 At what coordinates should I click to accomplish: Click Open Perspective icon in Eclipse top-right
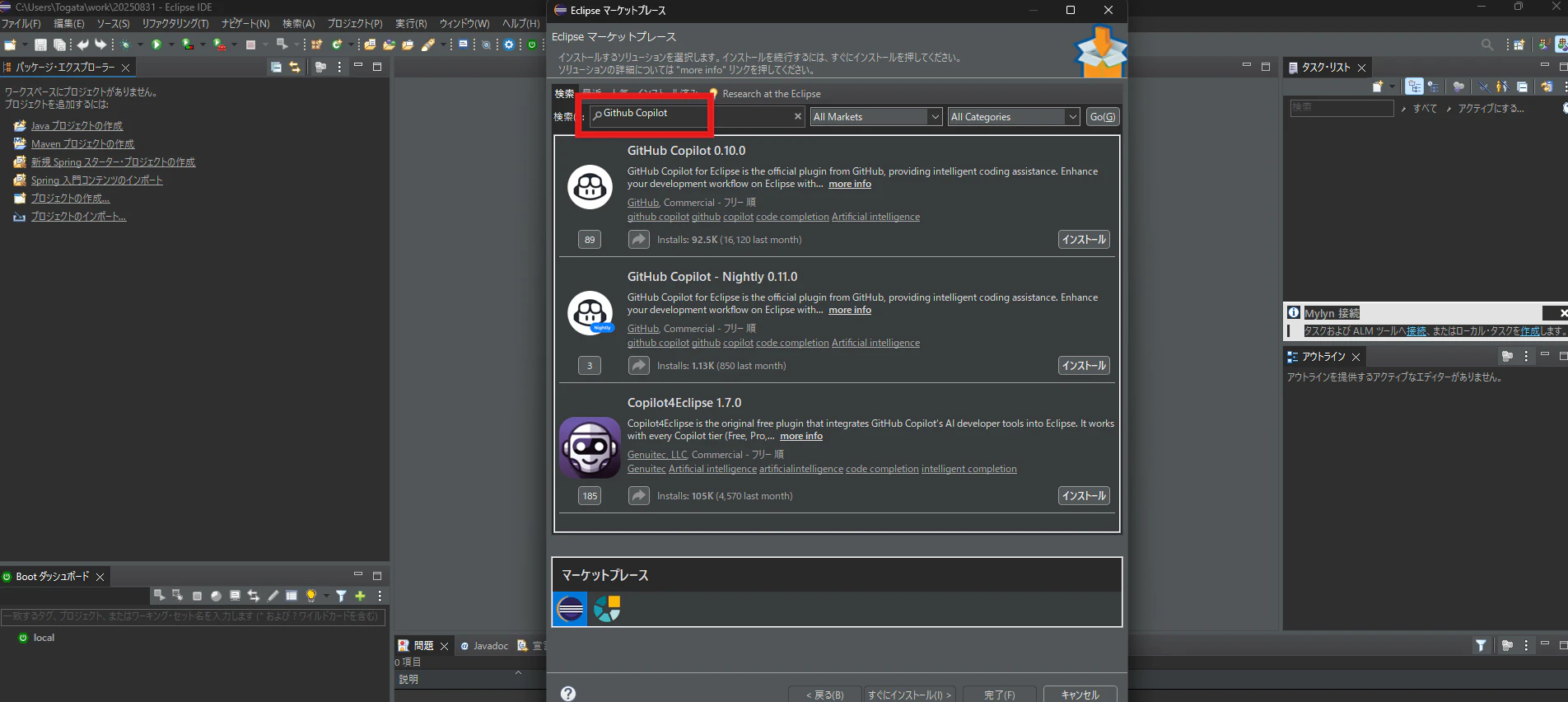coord(1520,44)
